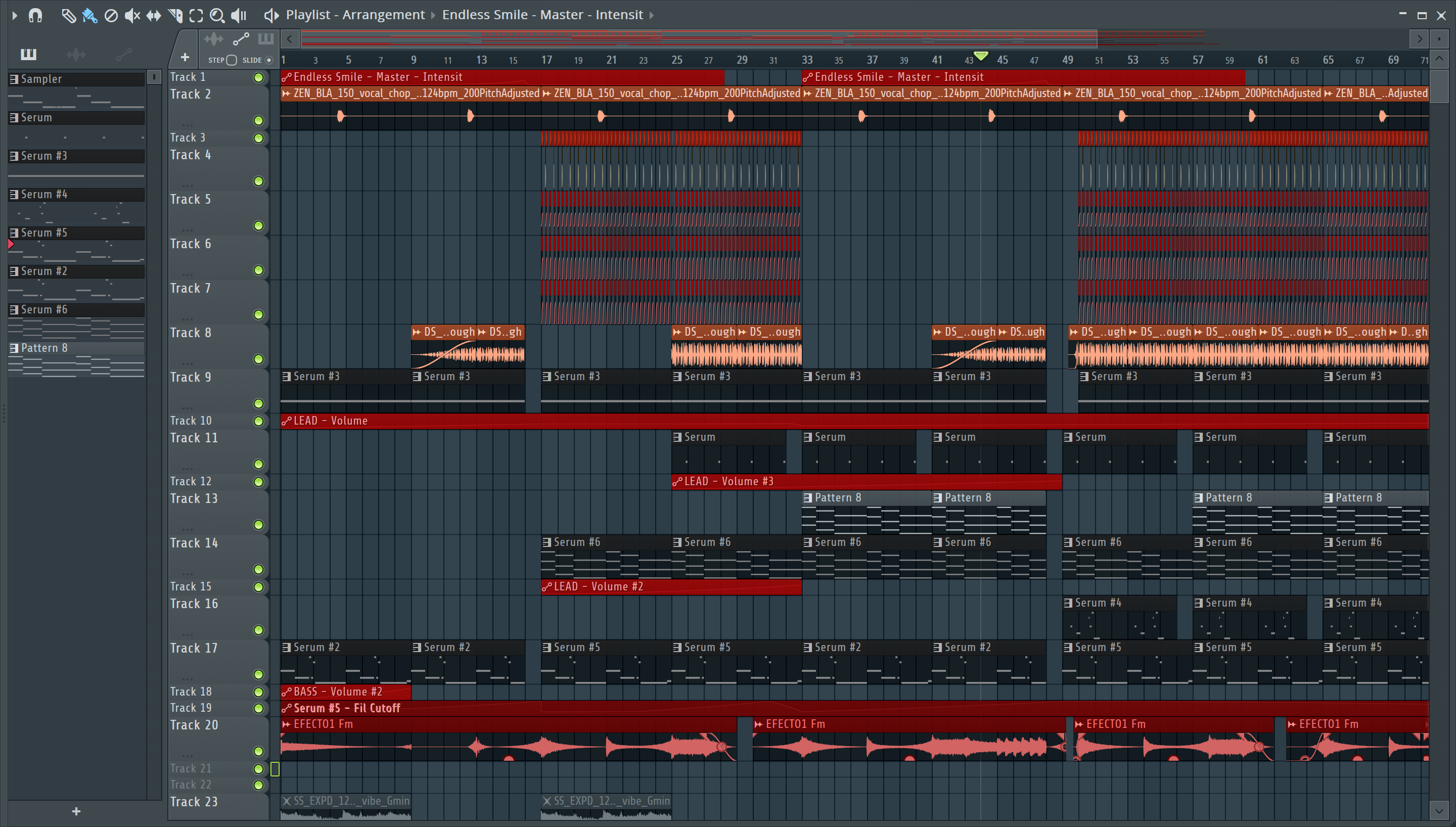Click horizontal overview scrollbar of song
This screenshot has width=1456, height=827.
click(699, 38)
